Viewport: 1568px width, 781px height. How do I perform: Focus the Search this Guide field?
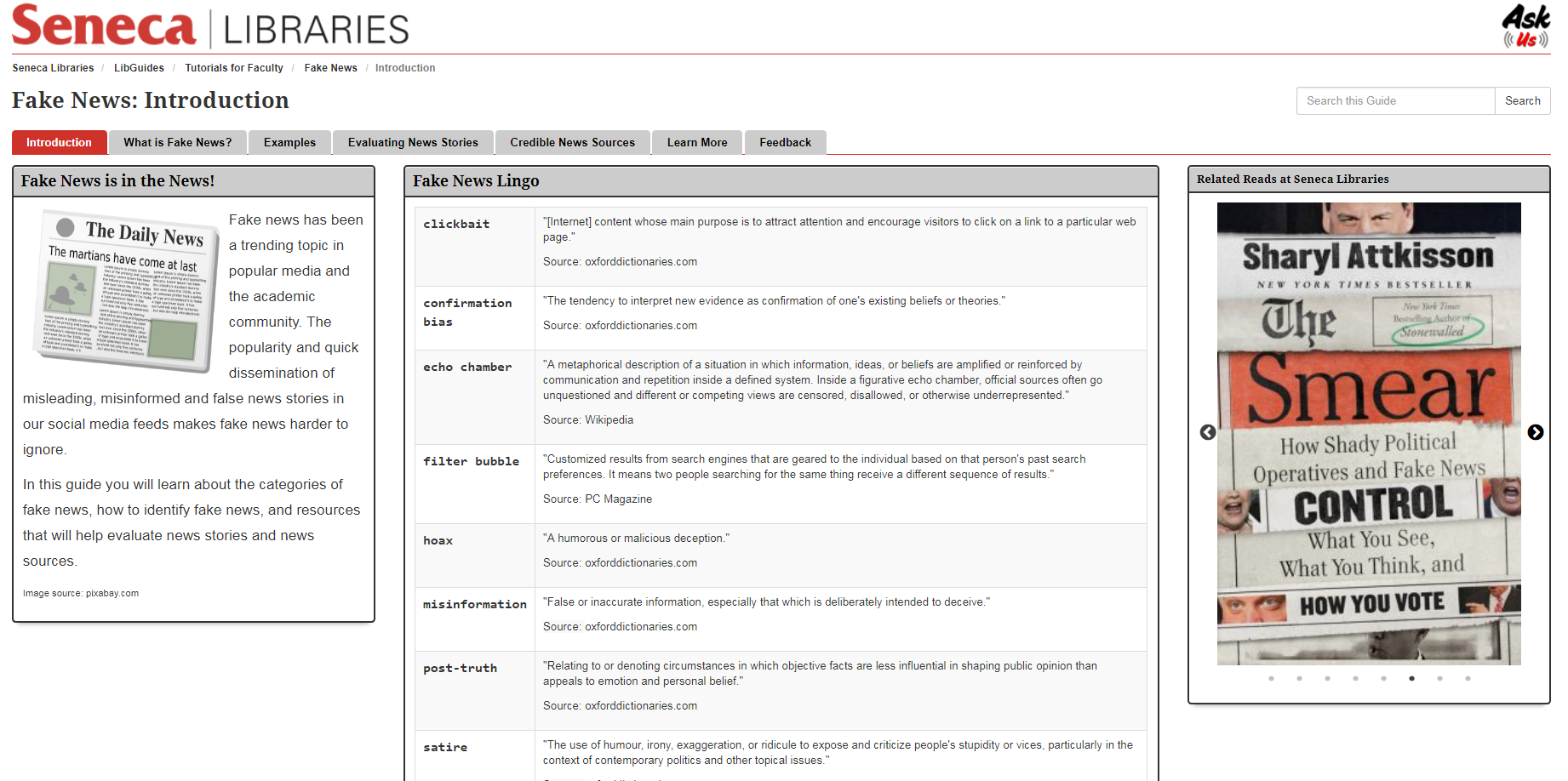pos(1396,100)
